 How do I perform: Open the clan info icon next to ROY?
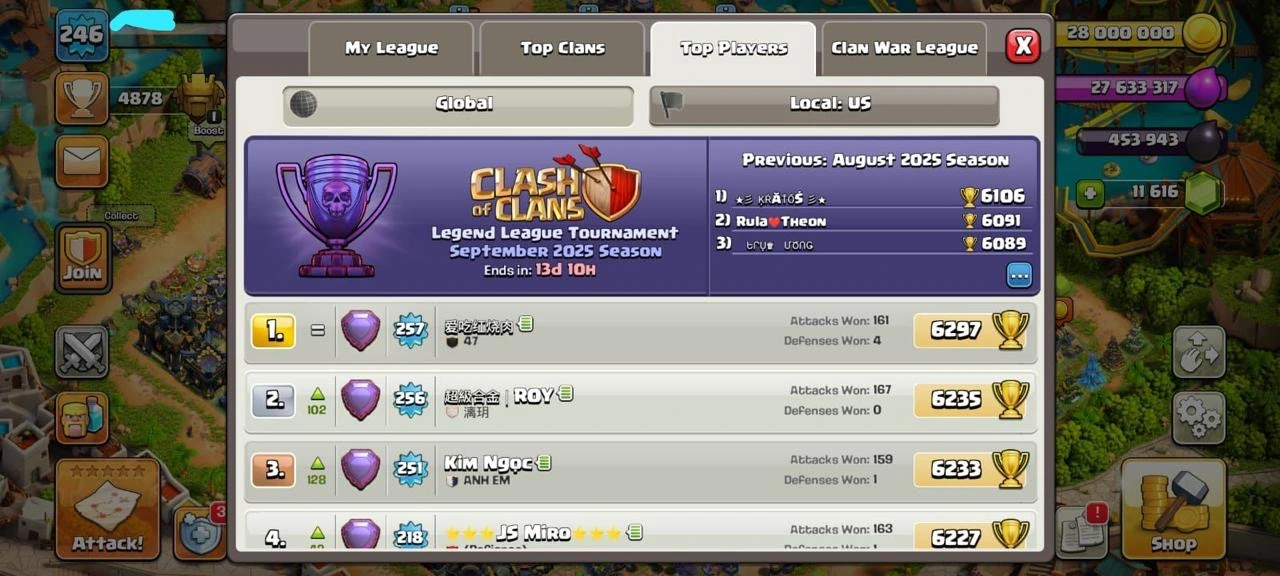[566, 394]
